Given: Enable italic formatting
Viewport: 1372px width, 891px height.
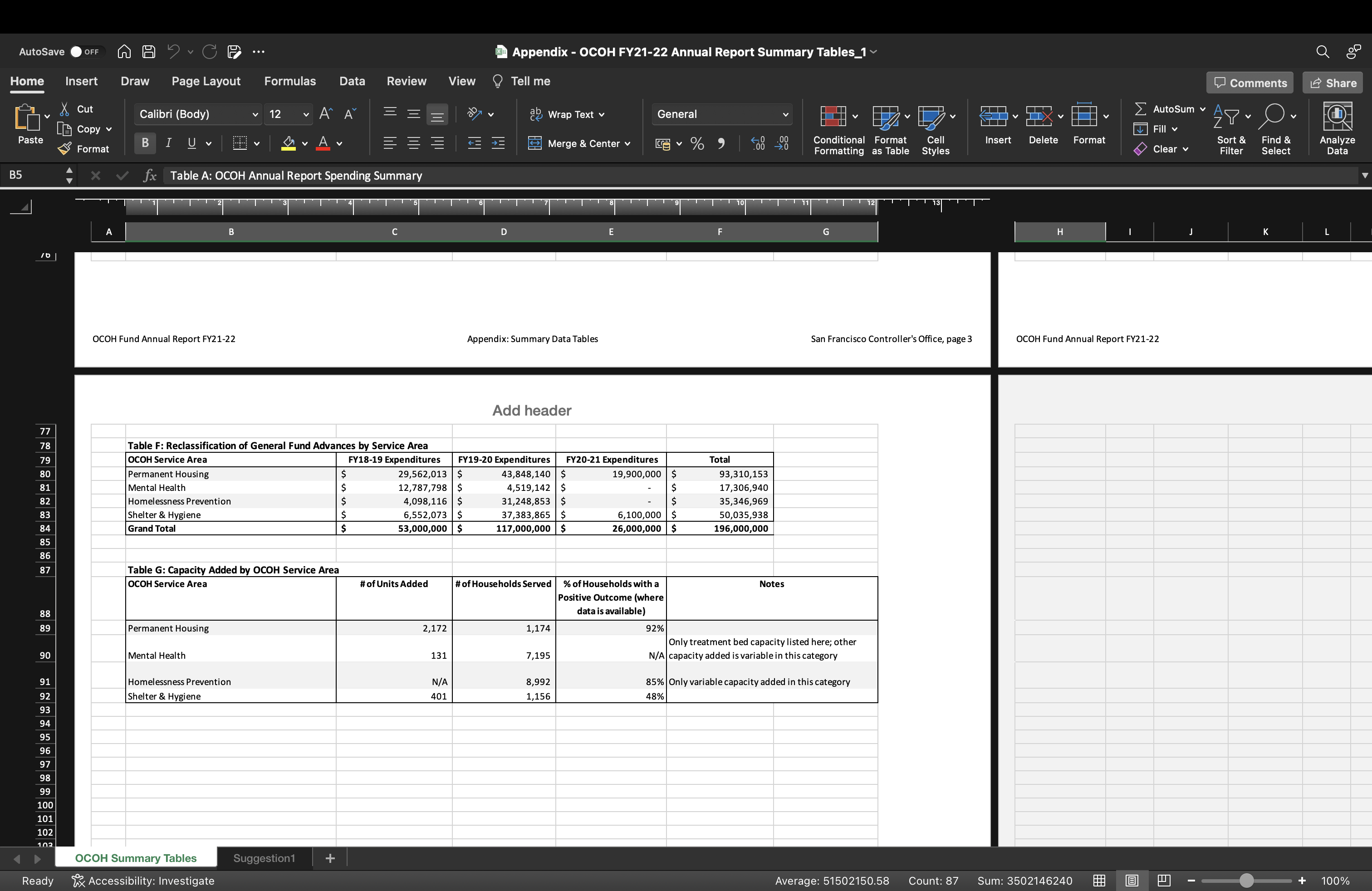Looking at the screenshot, I should tap(168, 143).
